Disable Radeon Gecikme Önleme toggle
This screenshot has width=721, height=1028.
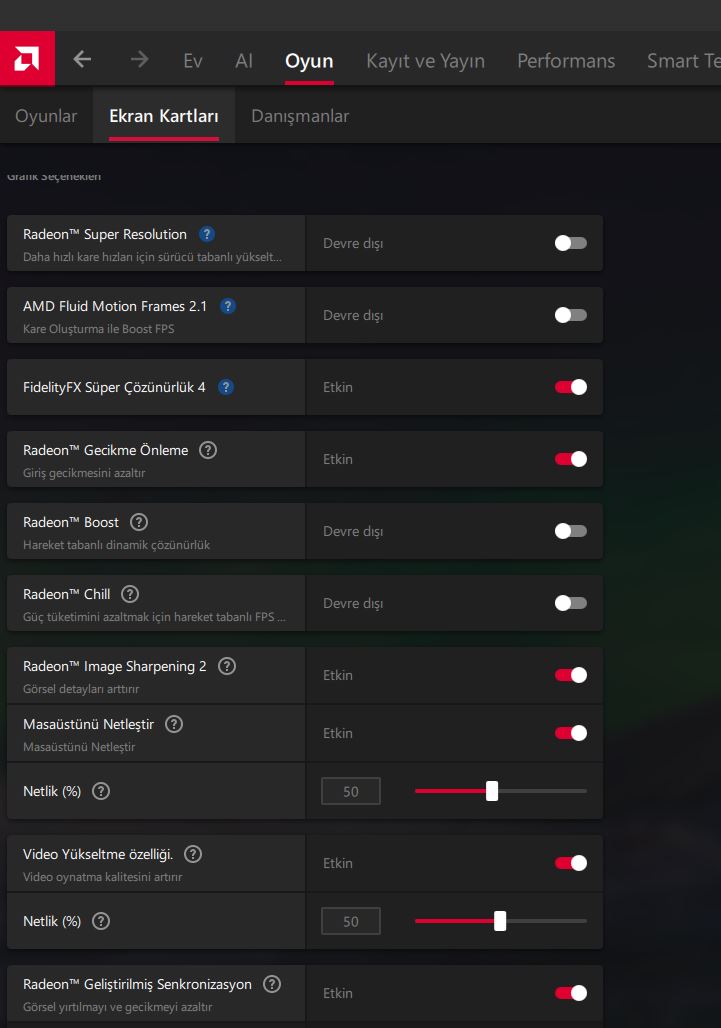point(570,460)
